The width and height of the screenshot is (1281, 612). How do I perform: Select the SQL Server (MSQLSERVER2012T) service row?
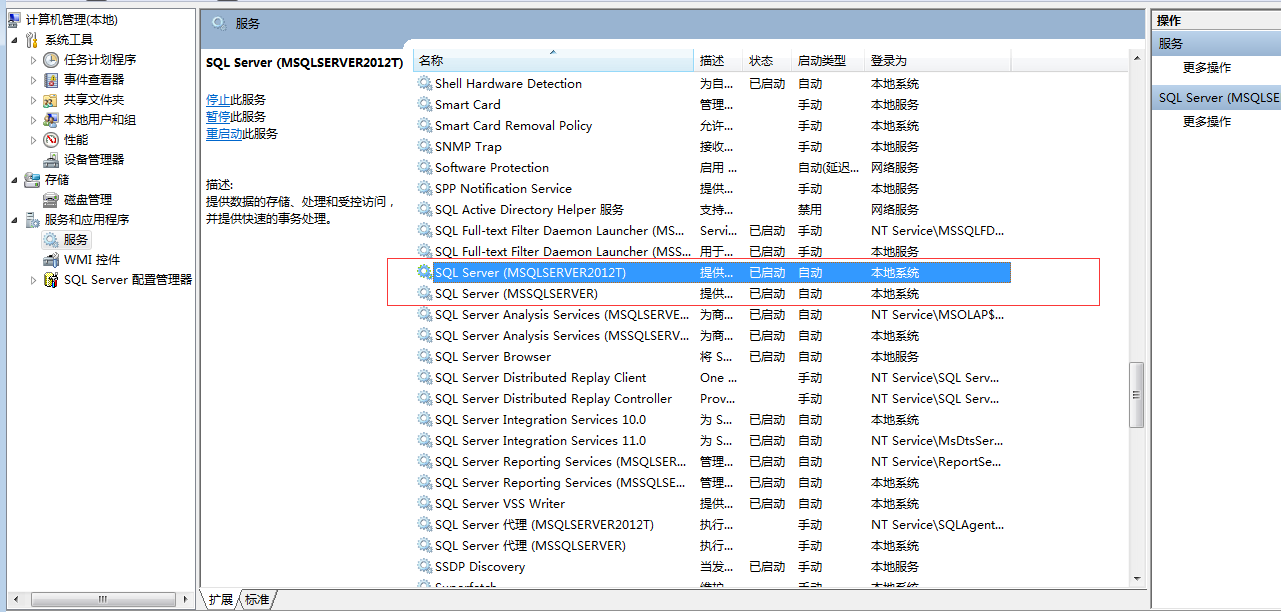(x=713, y=273)
